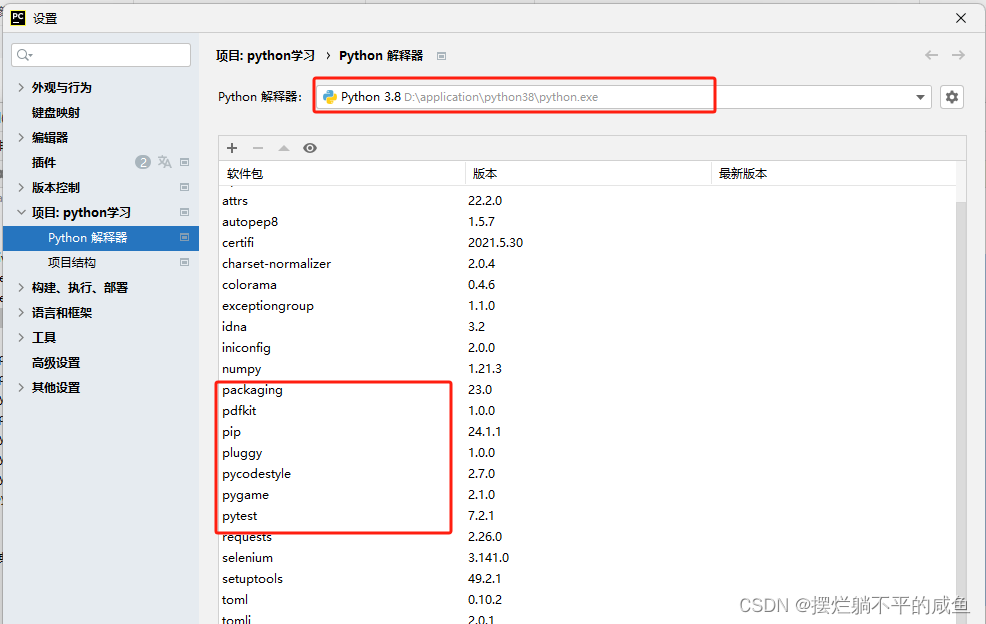Click the 最新版本 column header
The height and width of the screenshot is (624, 986).
(x=834, y=174)
